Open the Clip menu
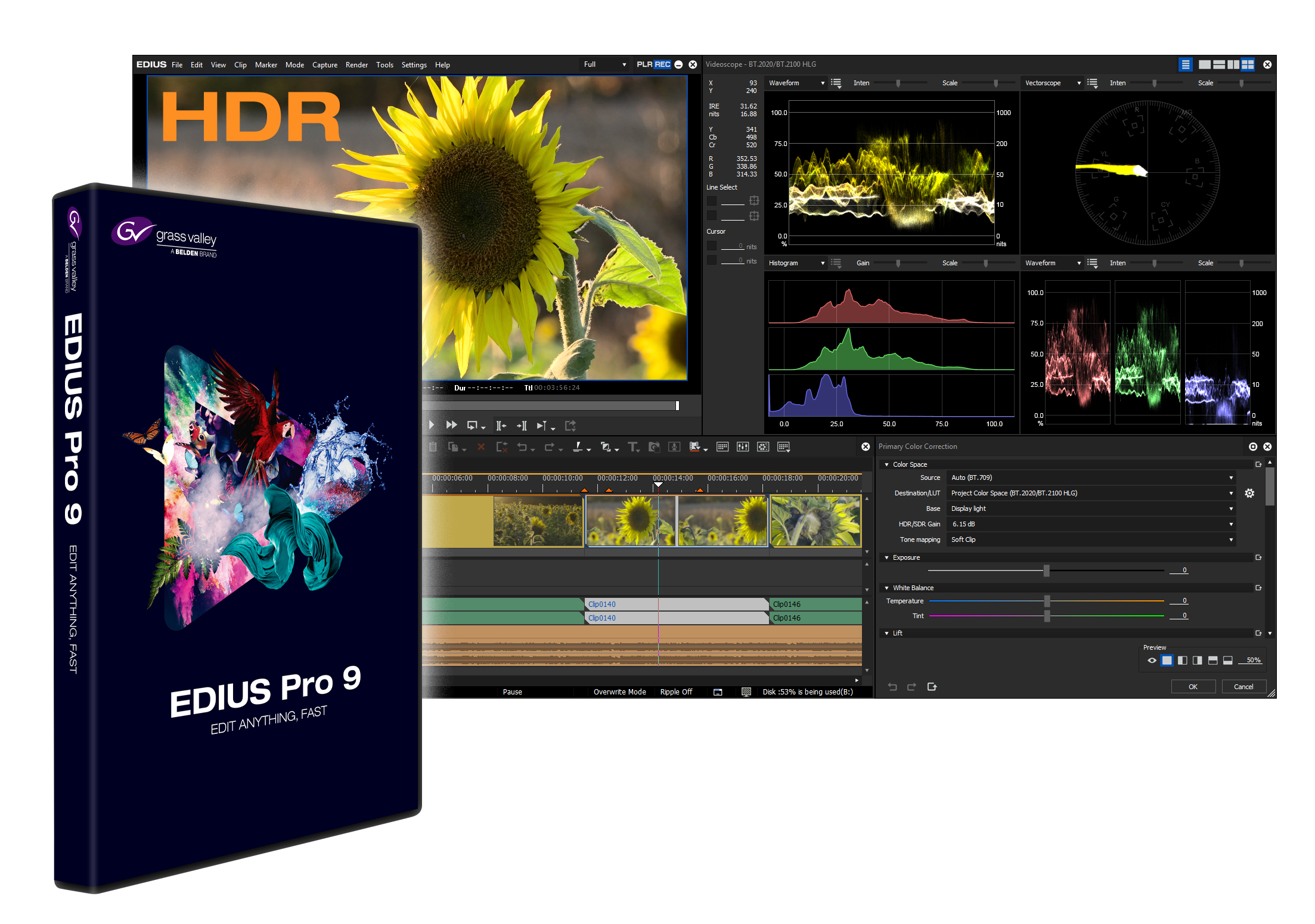This screenshot has width=1315, height=924. 240,65
